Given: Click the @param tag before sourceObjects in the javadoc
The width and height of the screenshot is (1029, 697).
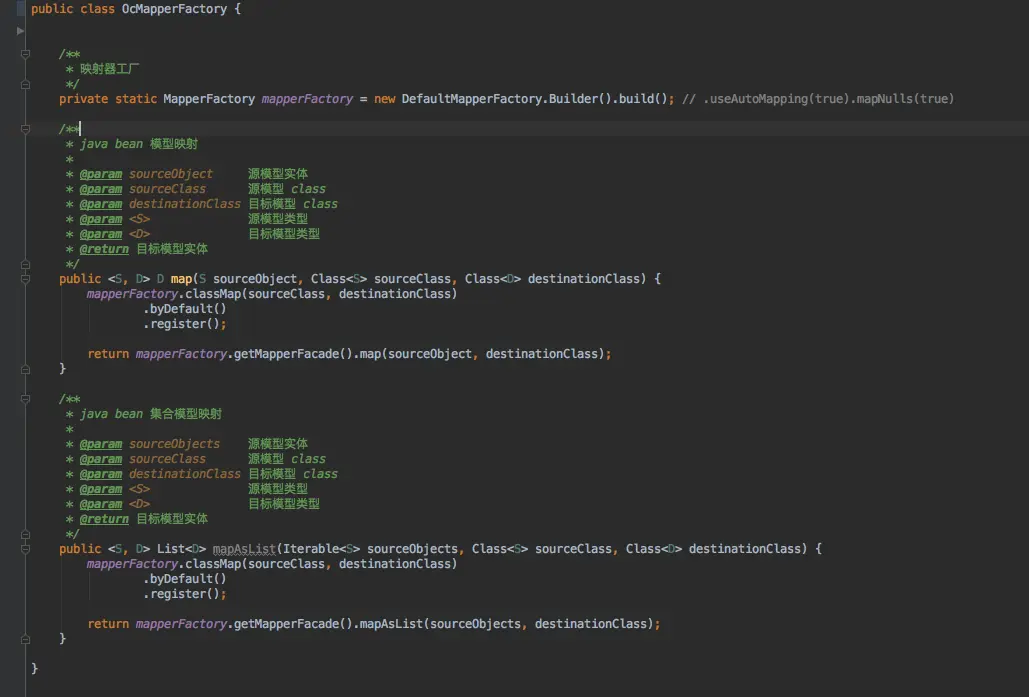Looking at the screenshot, I should (101, 444).
